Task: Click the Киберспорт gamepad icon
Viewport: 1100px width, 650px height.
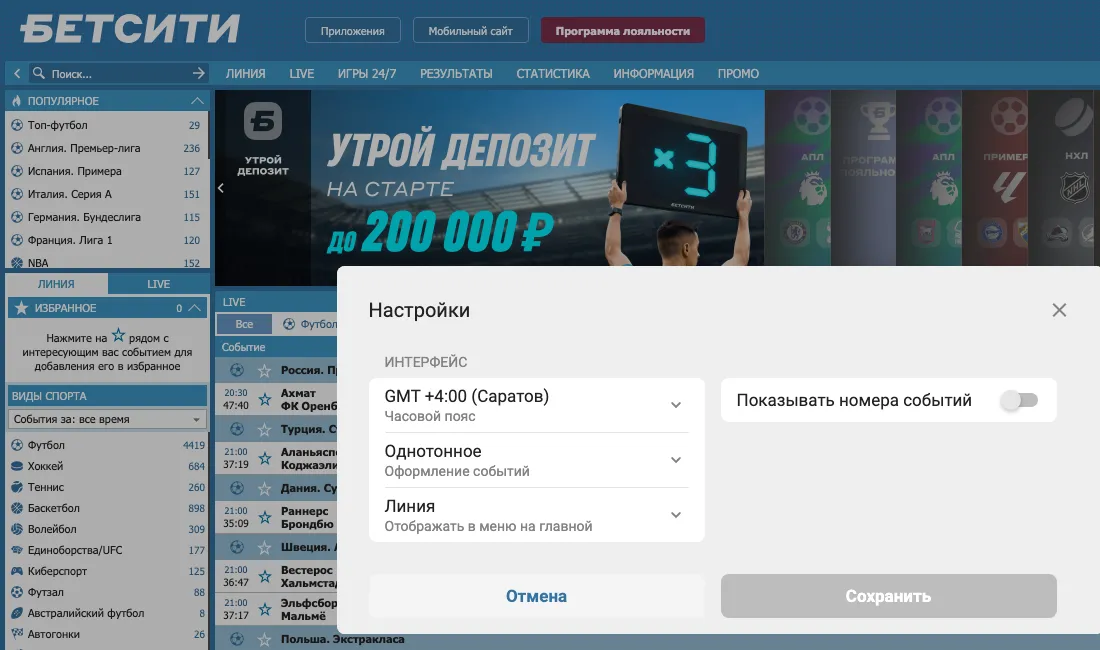Action: tap(18, 571)
